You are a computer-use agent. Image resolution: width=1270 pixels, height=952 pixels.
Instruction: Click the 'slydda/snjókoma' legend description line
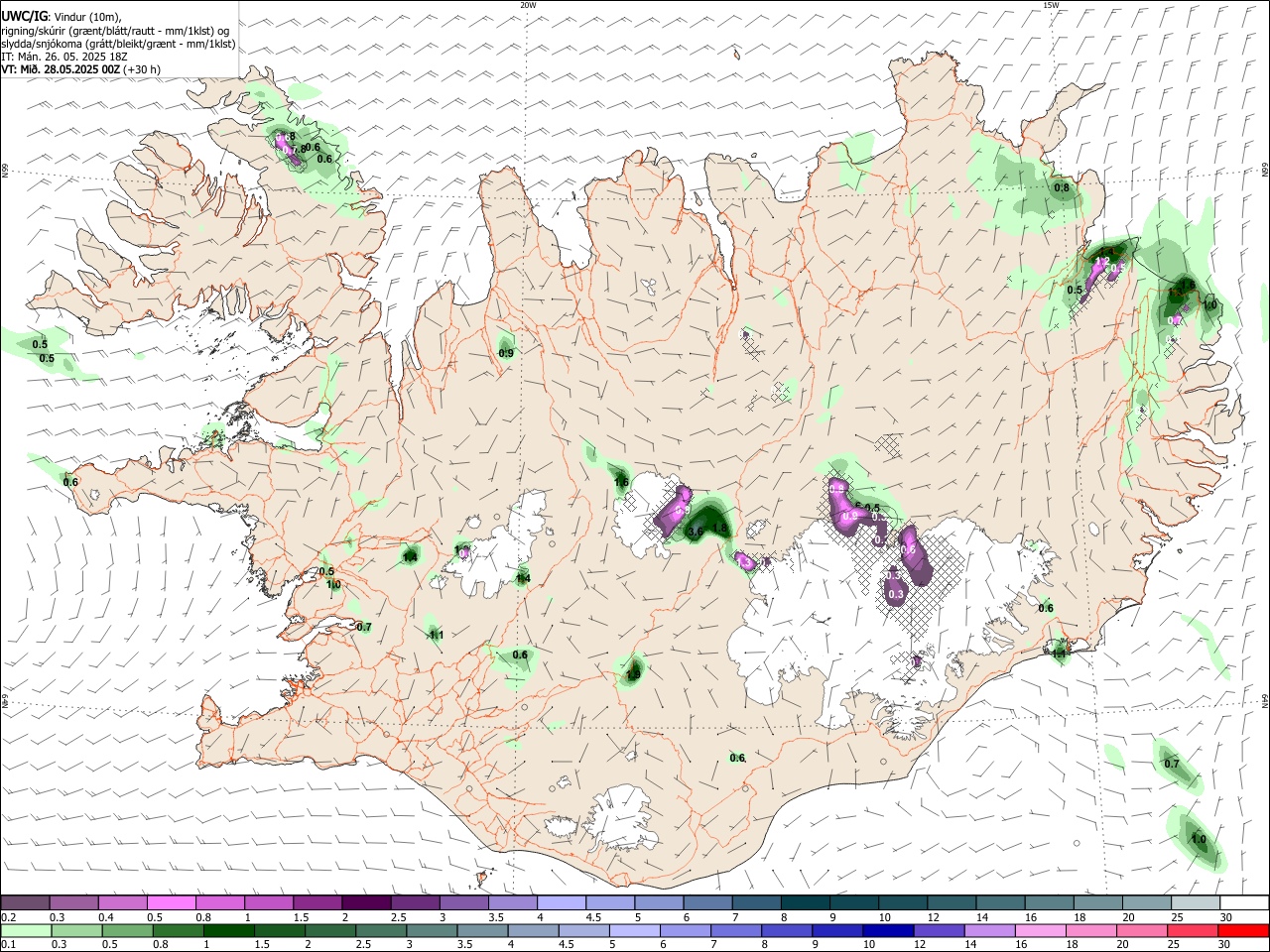pos(118,44)
